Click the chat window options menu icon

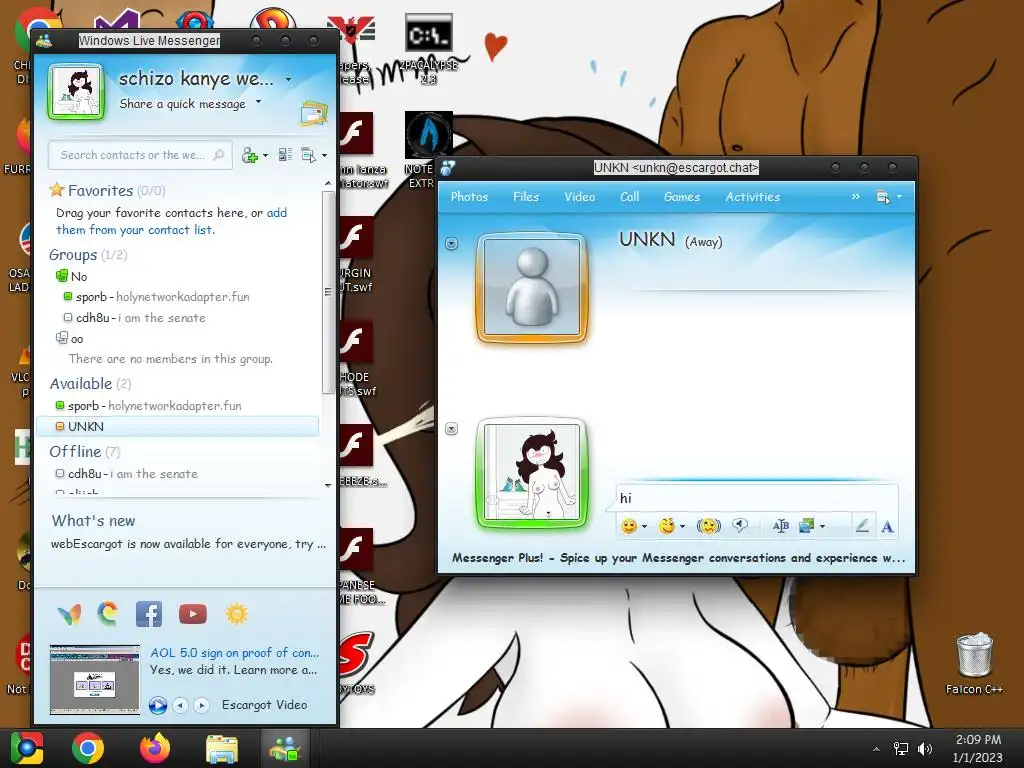(883, 197)
